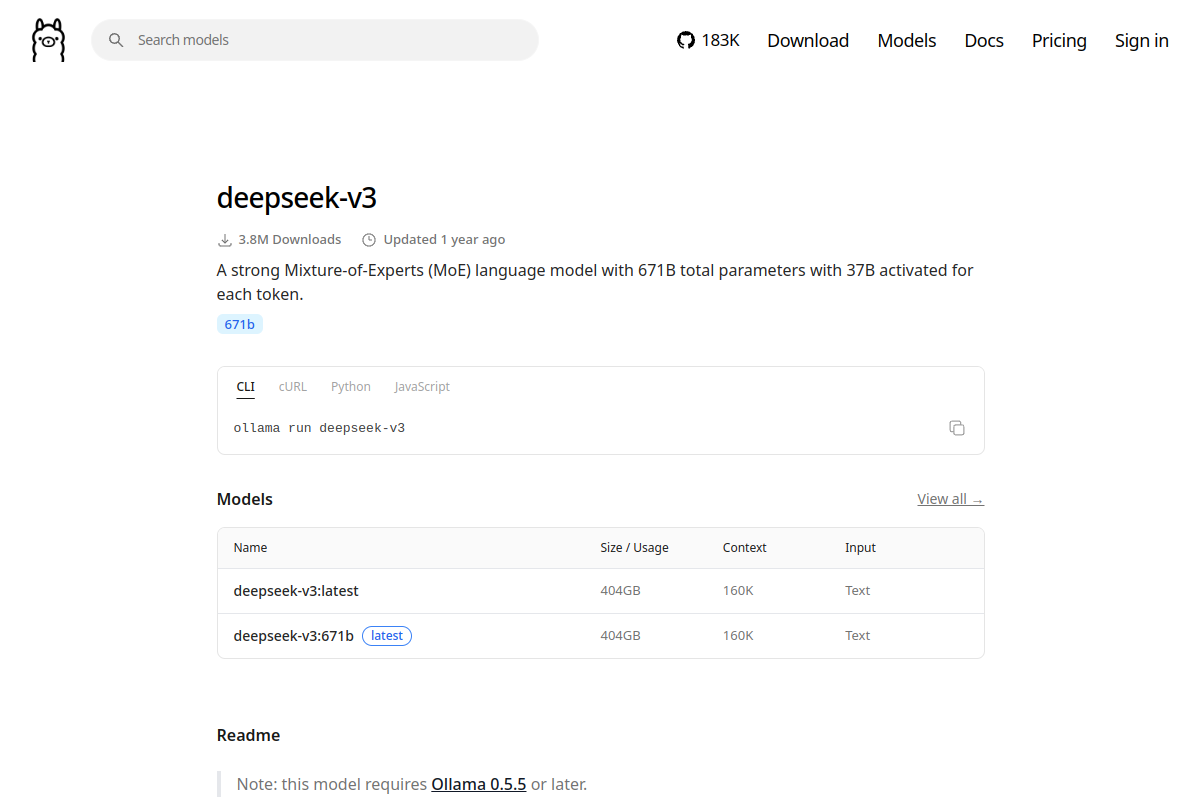Click the Models section heading
Image resolution: width=1200 pixels, height=800 pixels.
click(x=245, y=499)
